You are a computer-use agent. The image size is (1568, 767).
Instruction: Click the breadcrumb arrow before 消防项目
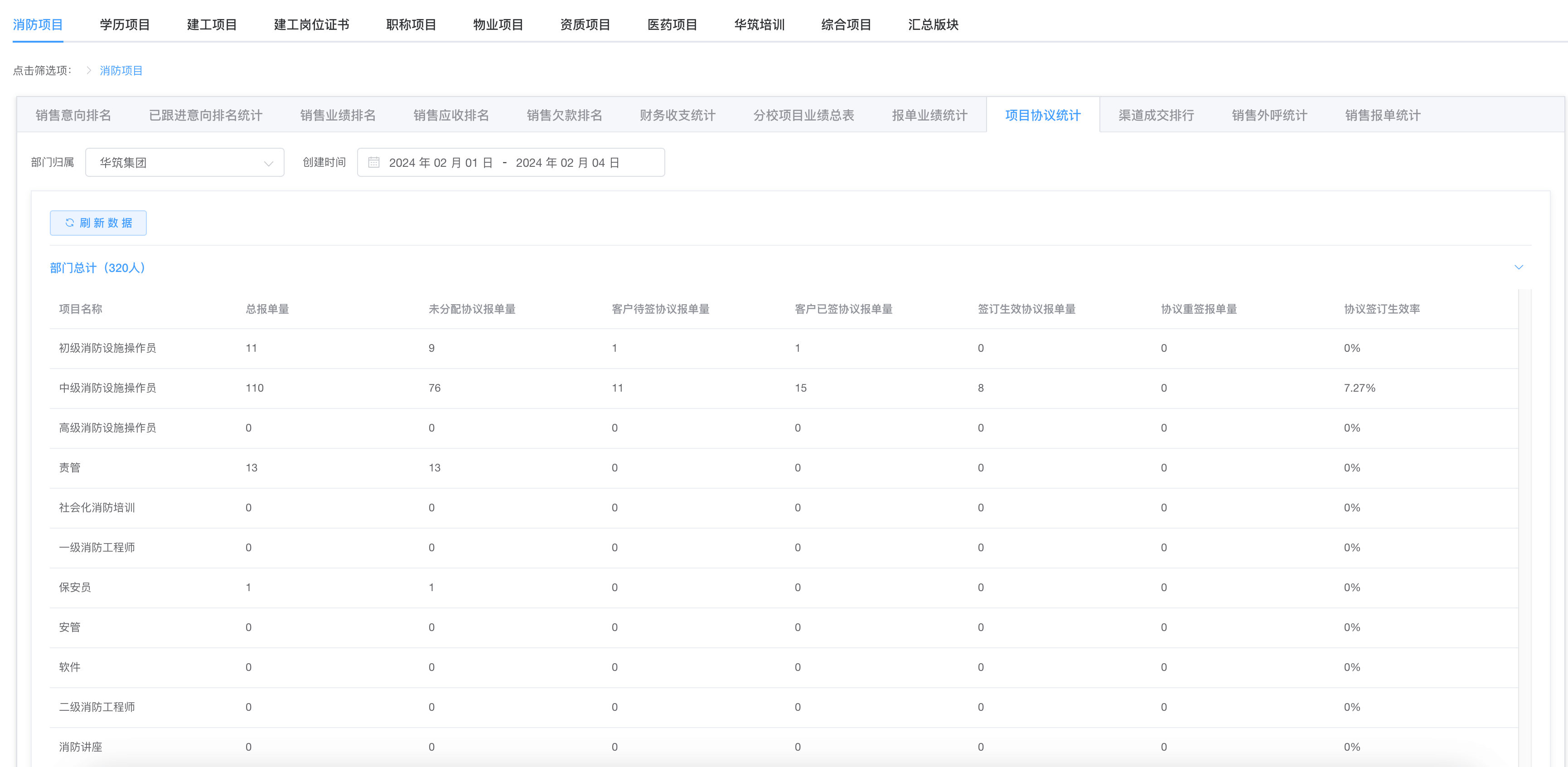[x=89, y=71]
